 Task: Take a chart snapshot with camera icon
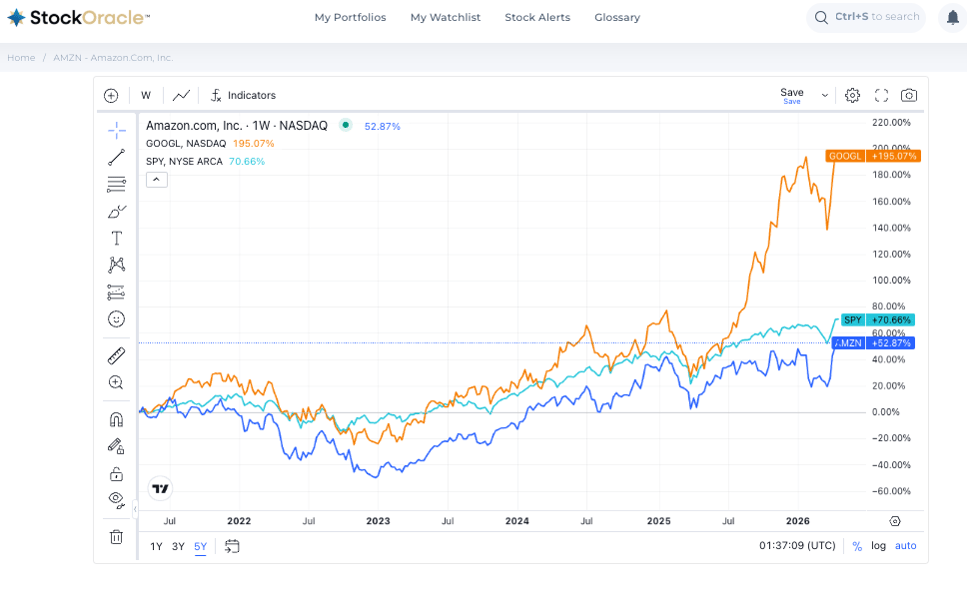point(908,95)
